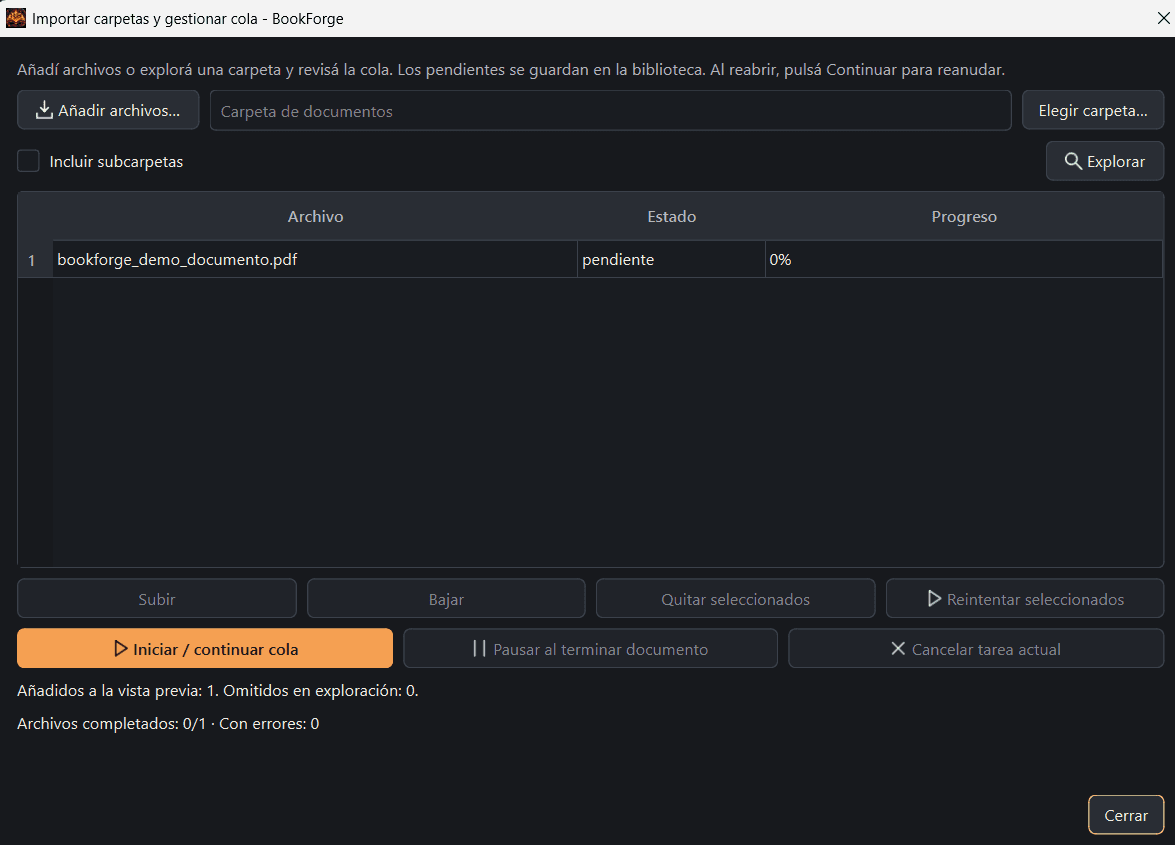Click the Estado column header
Viewport: 1175px width, 845px height.
671,216
